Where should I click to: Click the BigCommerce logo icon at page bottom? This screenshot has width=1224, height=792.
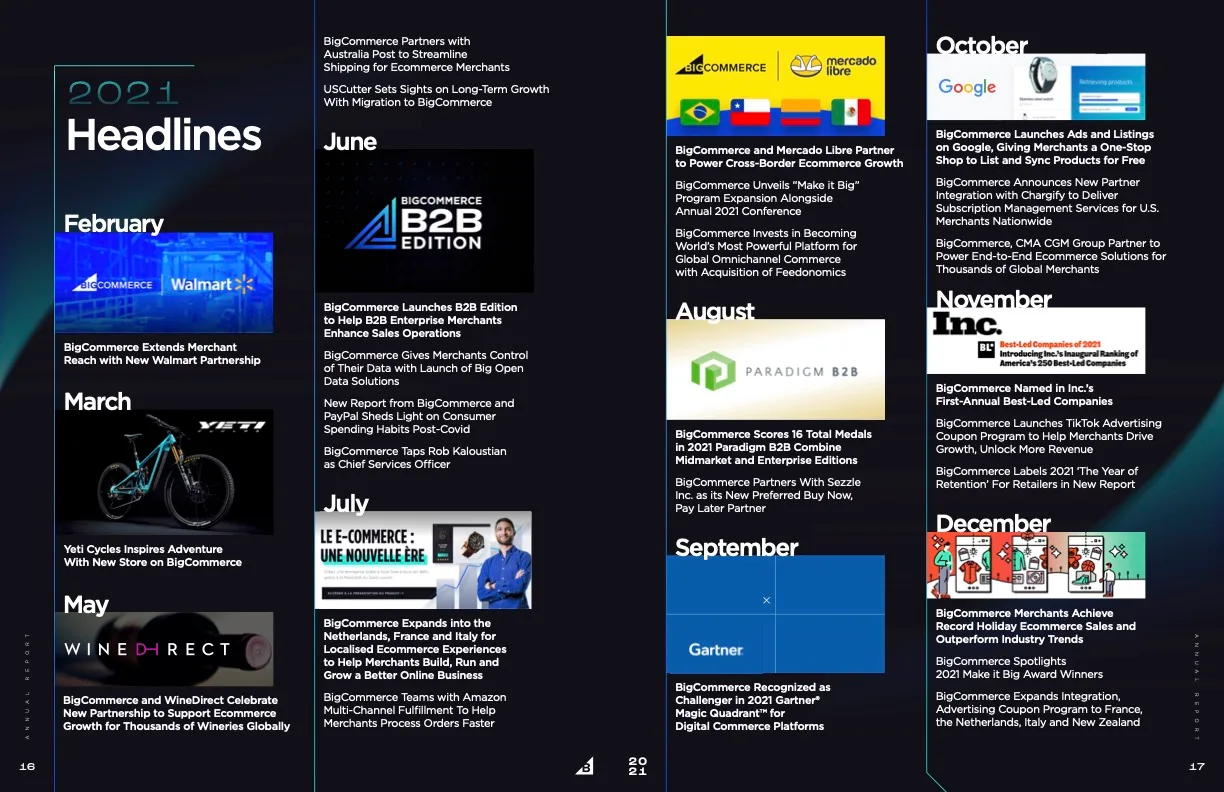click(585, 766)
